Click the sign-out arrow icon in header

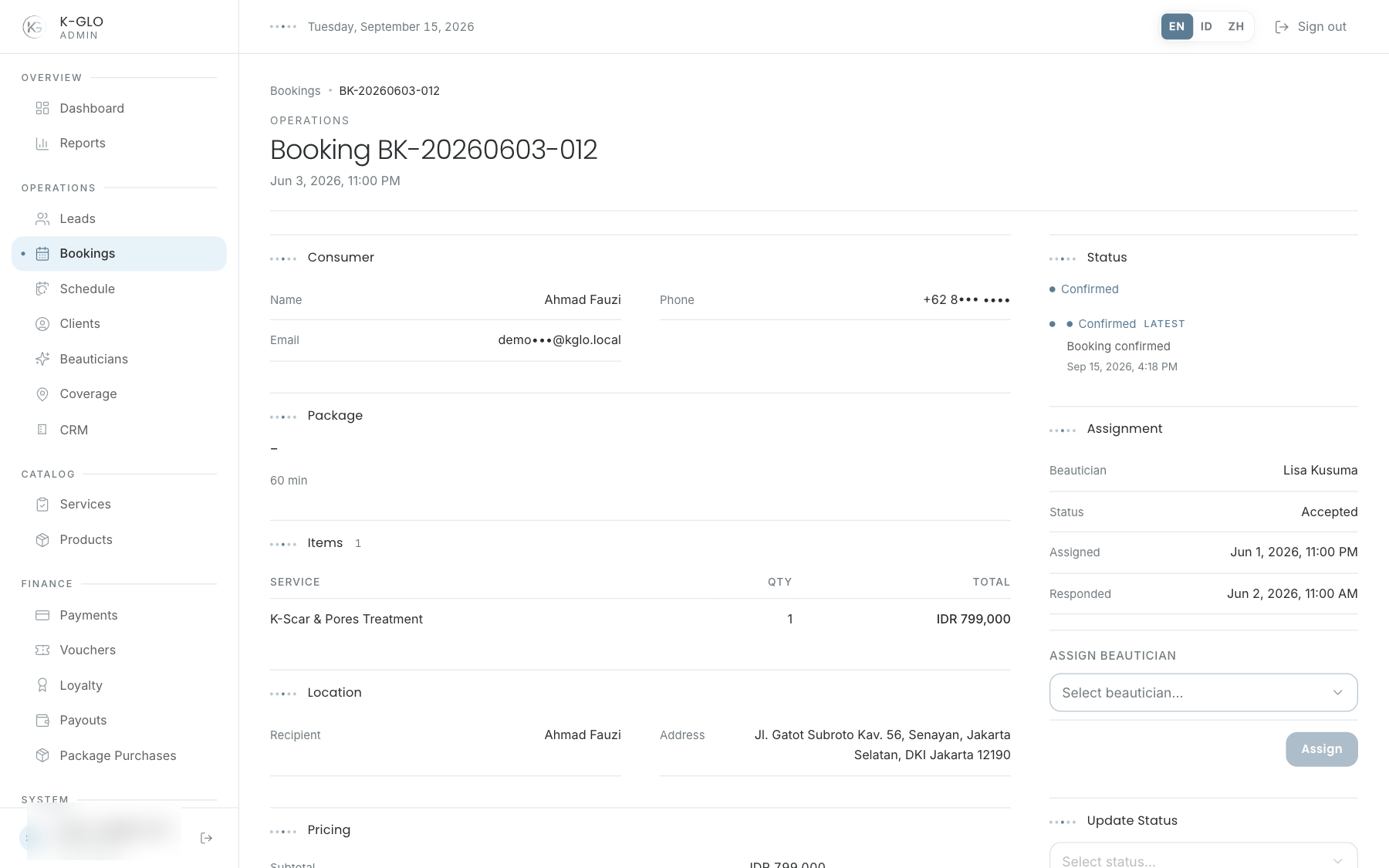click(x=1282, y=27)
